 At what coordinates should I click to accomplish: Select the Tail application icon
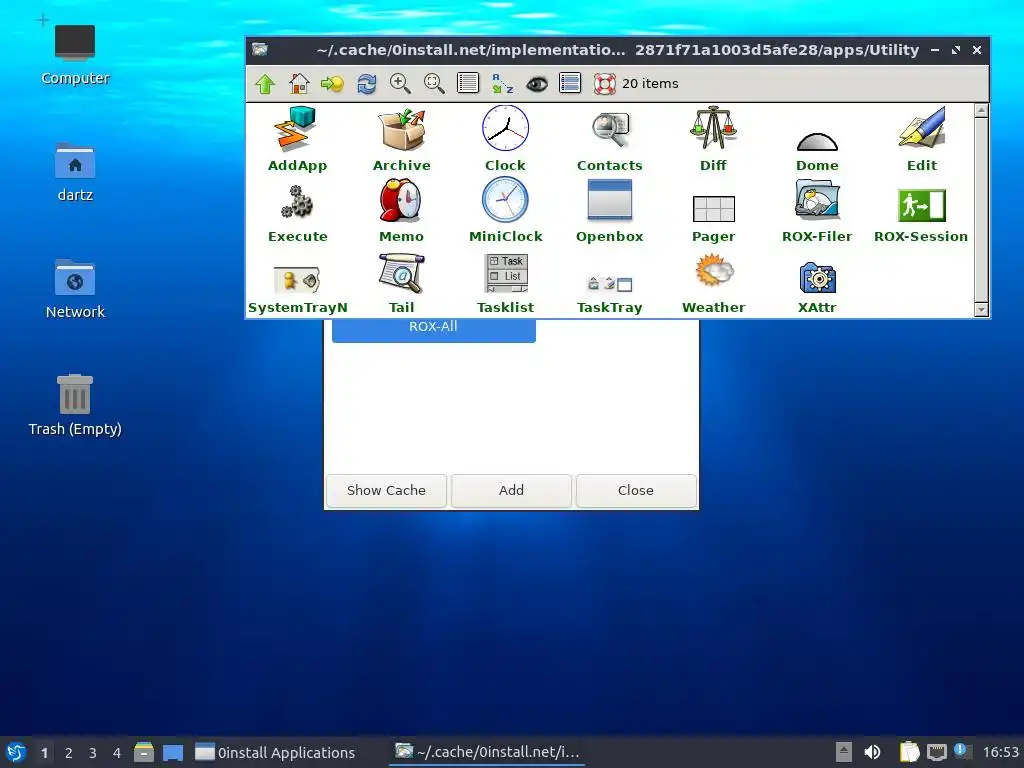402,273
